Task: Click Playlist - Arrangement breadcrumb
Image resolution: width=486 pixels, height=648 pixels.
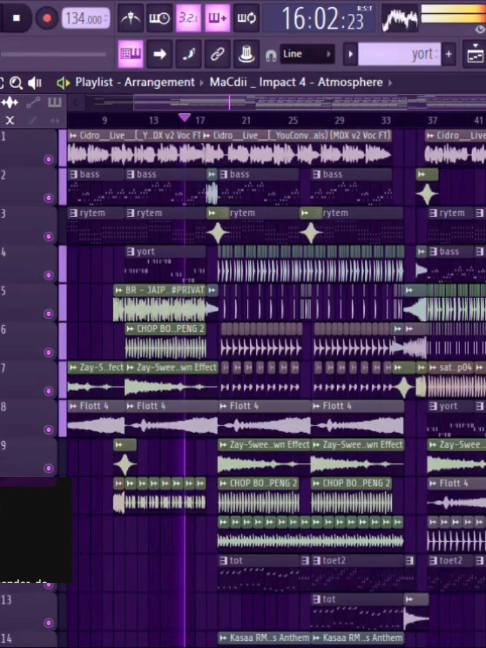Action: 135,82
